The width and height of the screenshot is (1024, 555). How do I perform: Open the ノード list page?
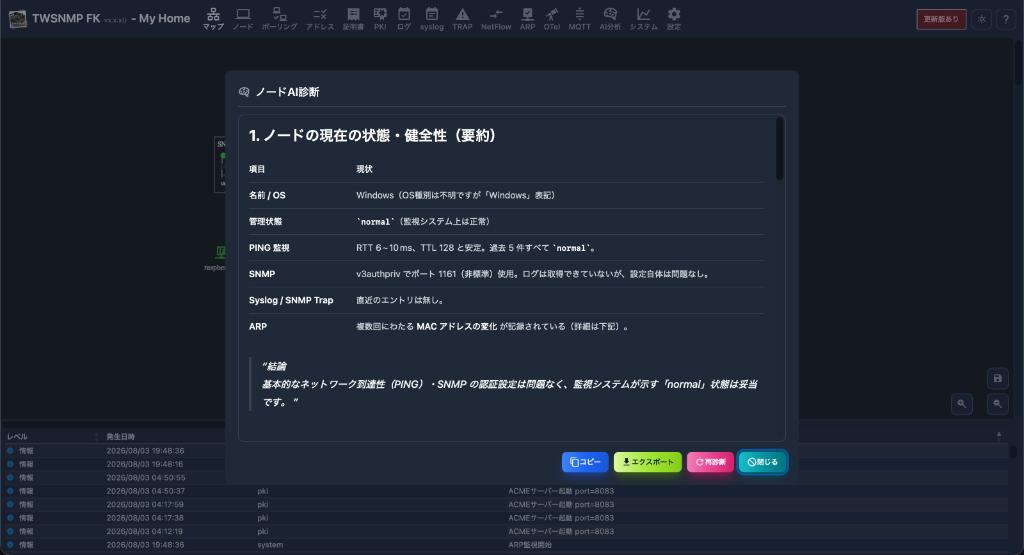click(x=243, y=18)
